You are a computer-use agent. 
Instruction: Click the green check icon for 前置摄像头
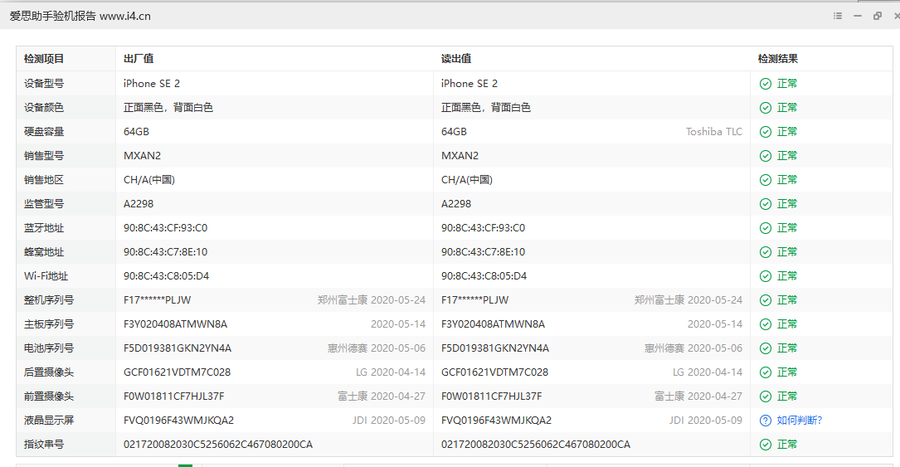tap(765, 396)
